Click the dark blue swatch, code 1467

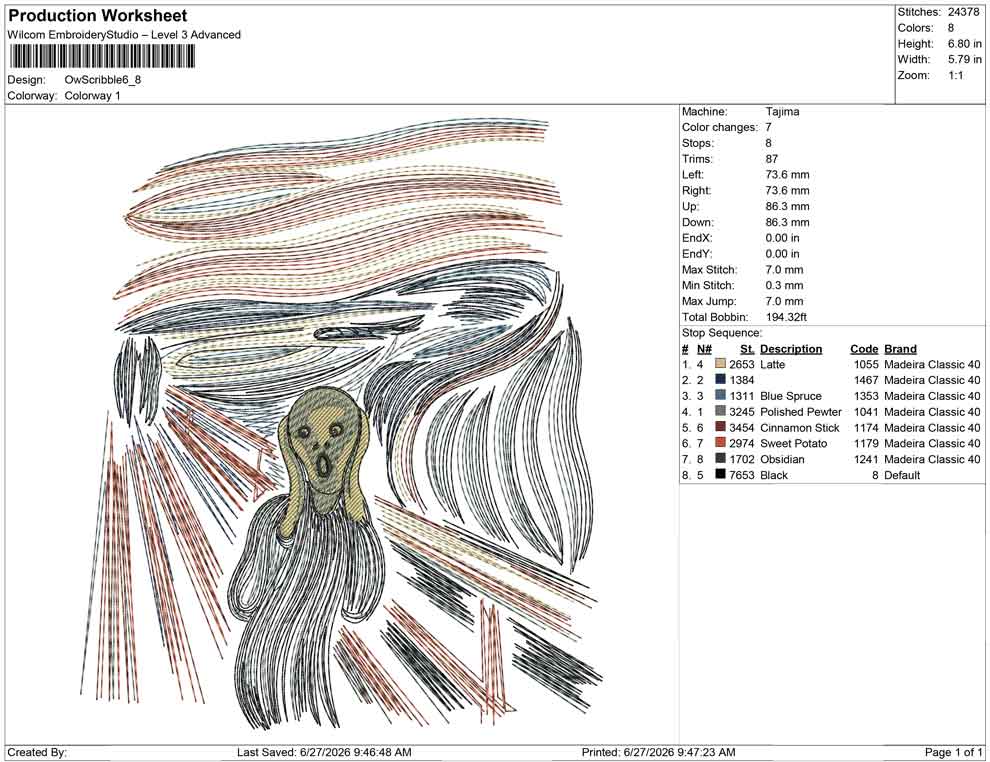pos(720,380)
